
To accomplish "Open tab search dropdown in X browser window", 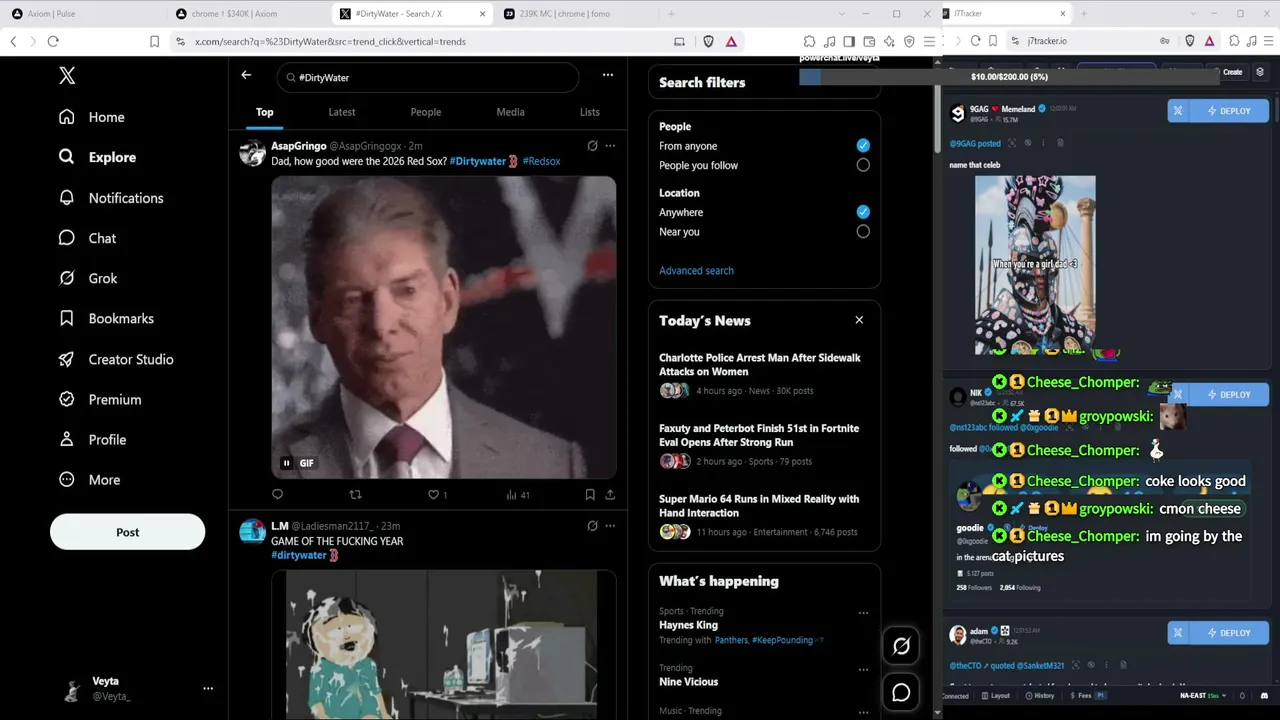I will pos(842,14).
